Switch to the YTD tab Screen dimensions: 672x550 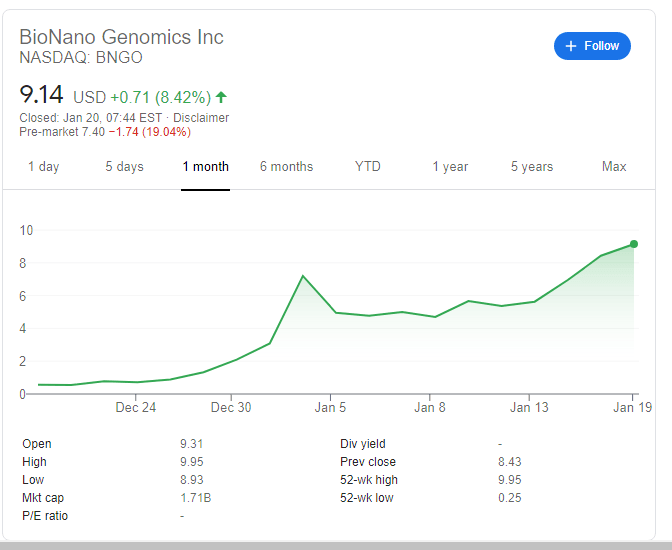(x=368, y=167)
